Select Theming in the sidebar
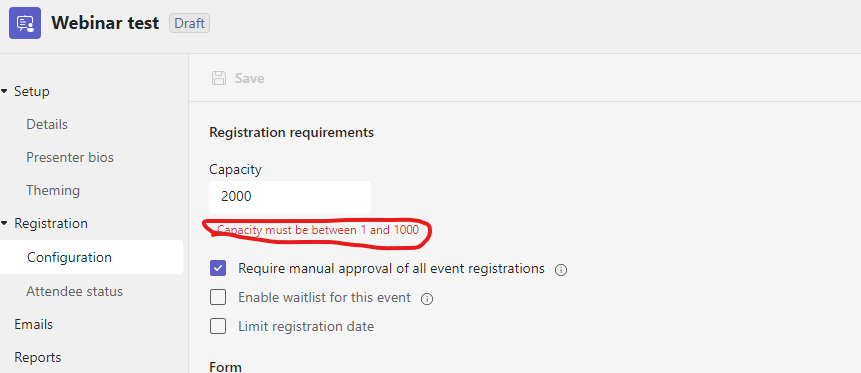This screenshot has height=373, width=861. [53, 191]
